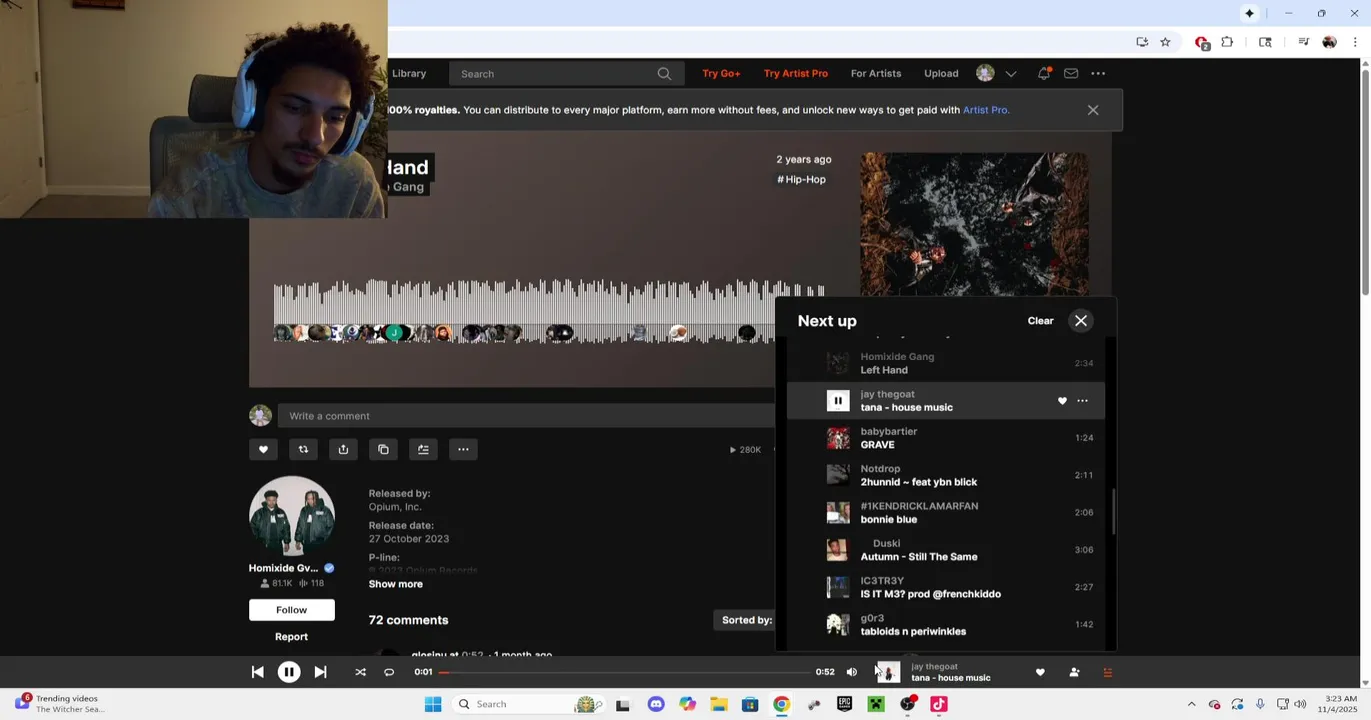Open the track album artwork
Viewport: 1371px width, 720px height.
[974, 224]
